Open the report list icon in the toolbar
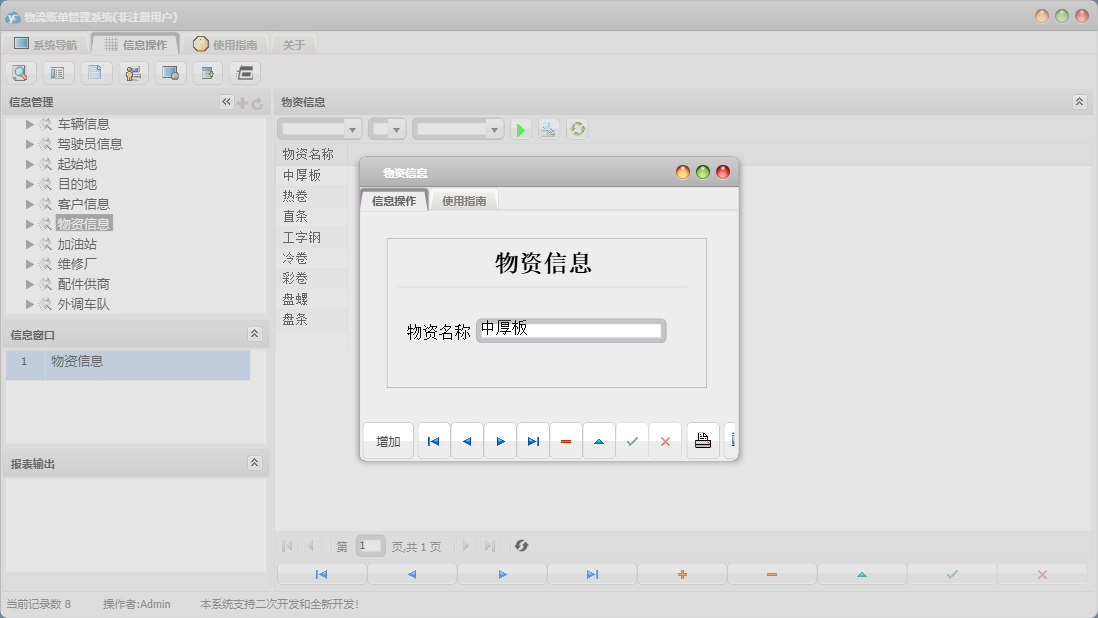 click(x=58, y=72)
